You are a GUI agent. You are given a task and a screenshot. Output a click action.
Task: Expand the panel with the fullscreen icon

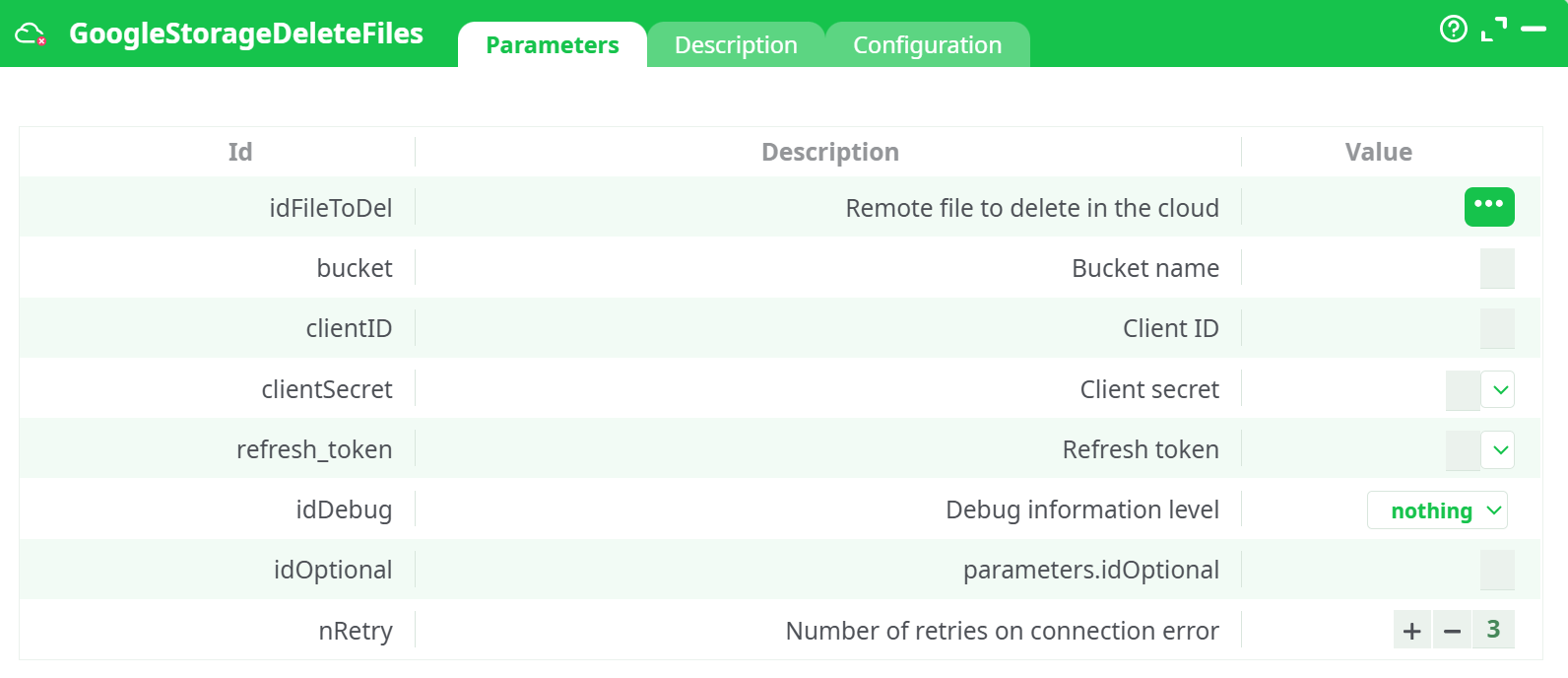click(x=1494, y=30)
